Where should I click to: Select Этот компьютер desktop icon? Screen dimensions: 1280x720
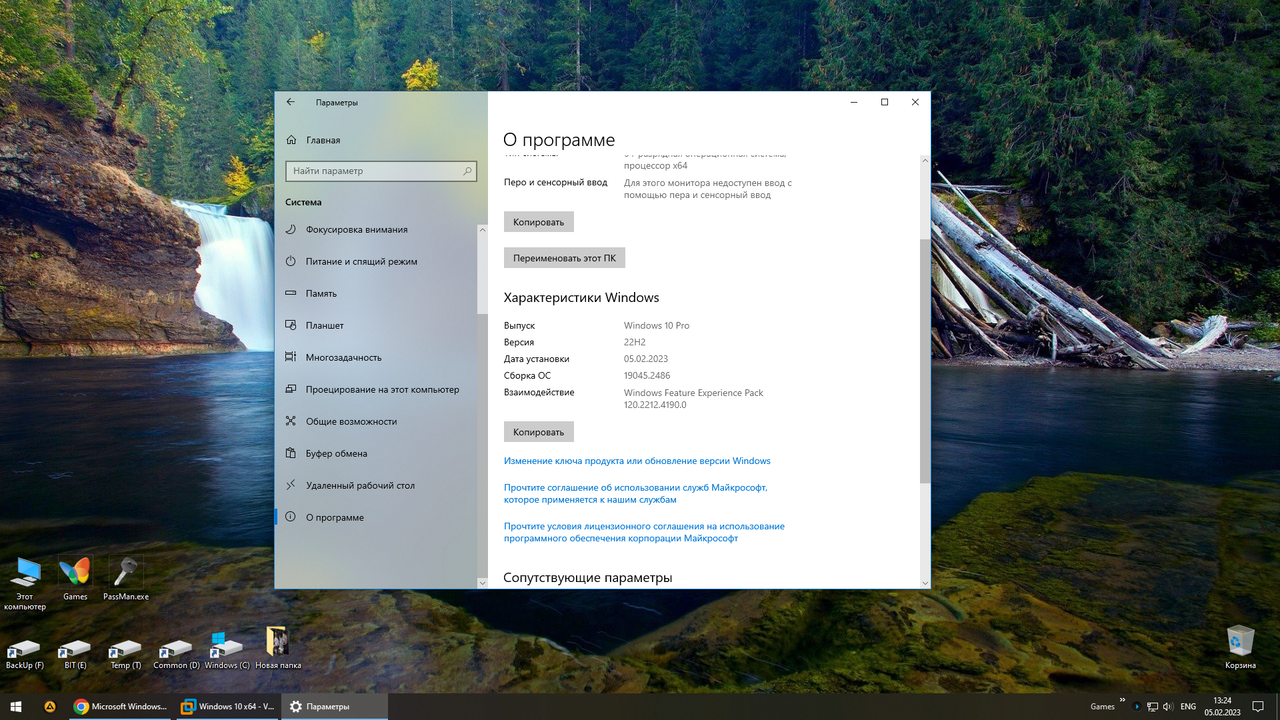click(25, 583)
